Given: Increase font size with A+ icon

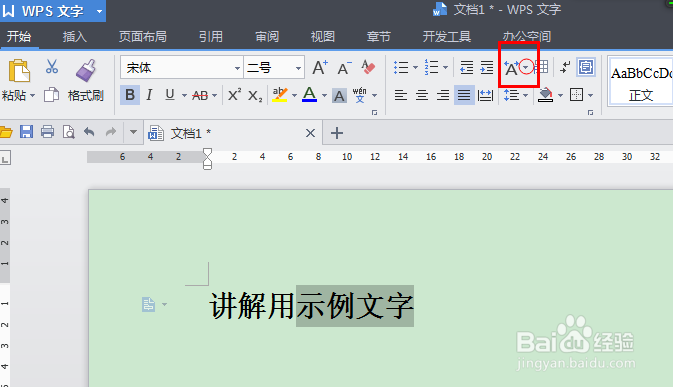Looking at the screenshot, I should pos(320,68).
